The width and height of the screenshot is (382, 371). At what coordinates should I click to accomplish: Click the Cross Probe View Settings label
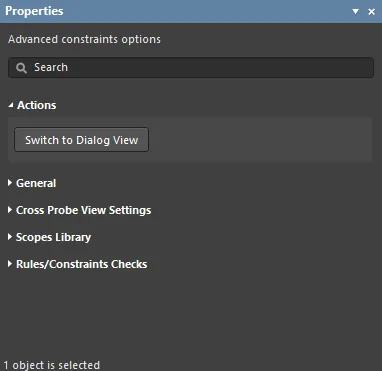pos(84,210)
